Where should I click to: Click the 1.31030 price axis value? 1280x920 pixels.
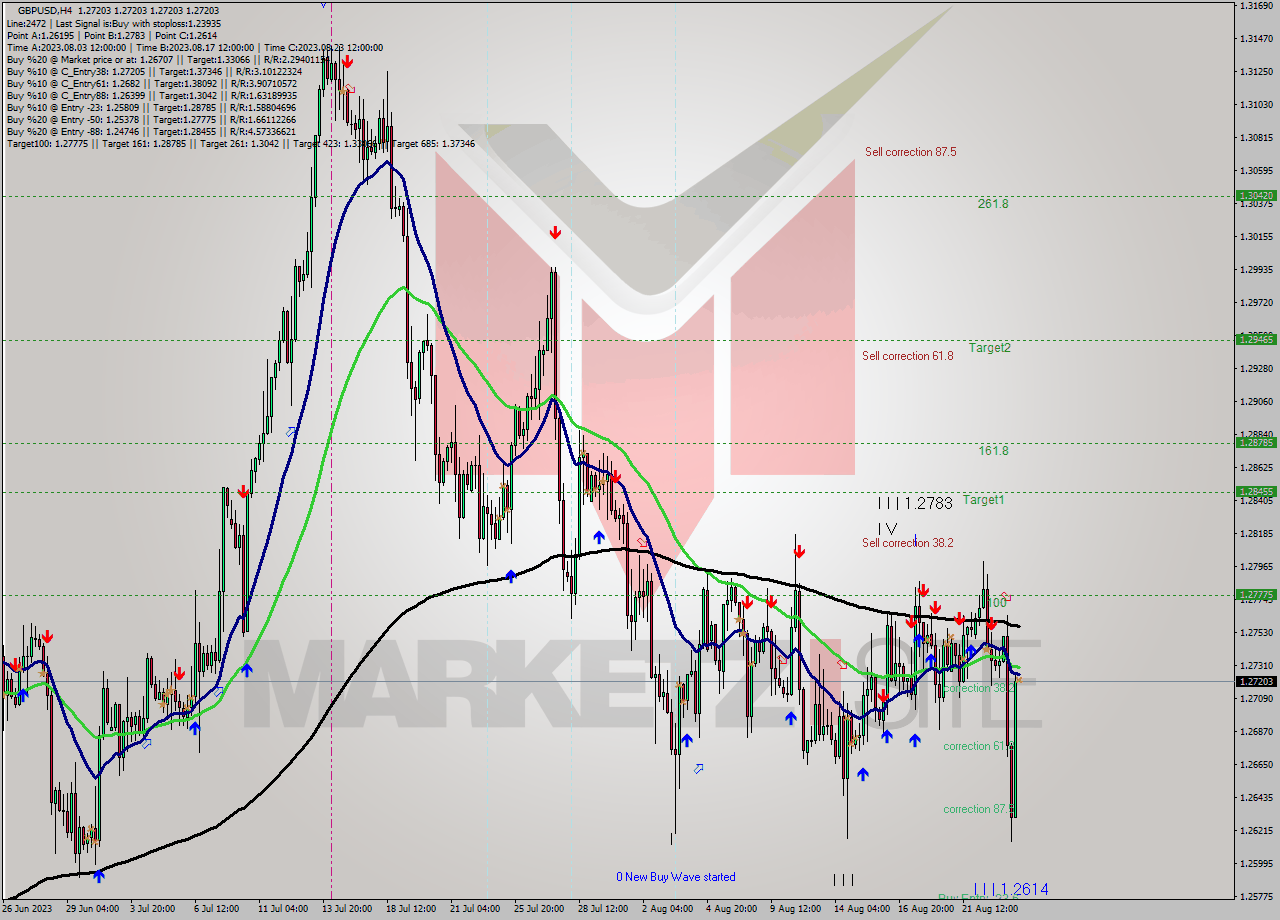tap(1256, 105)
